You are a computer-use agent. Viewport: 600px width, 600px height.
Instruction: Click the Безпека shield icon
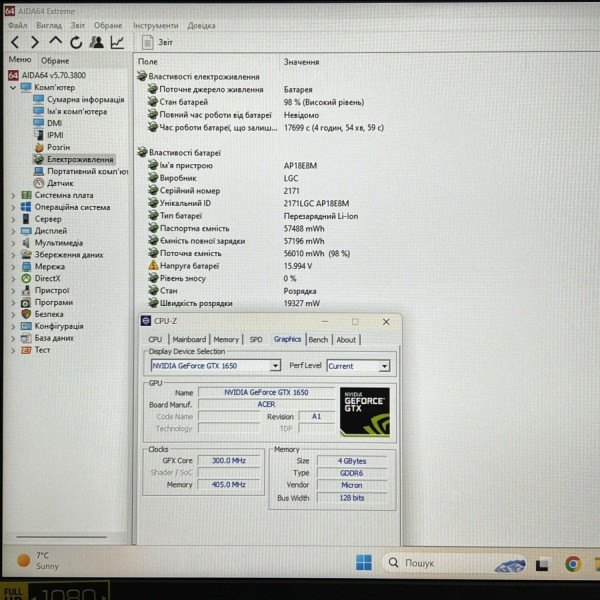(26, 314)
